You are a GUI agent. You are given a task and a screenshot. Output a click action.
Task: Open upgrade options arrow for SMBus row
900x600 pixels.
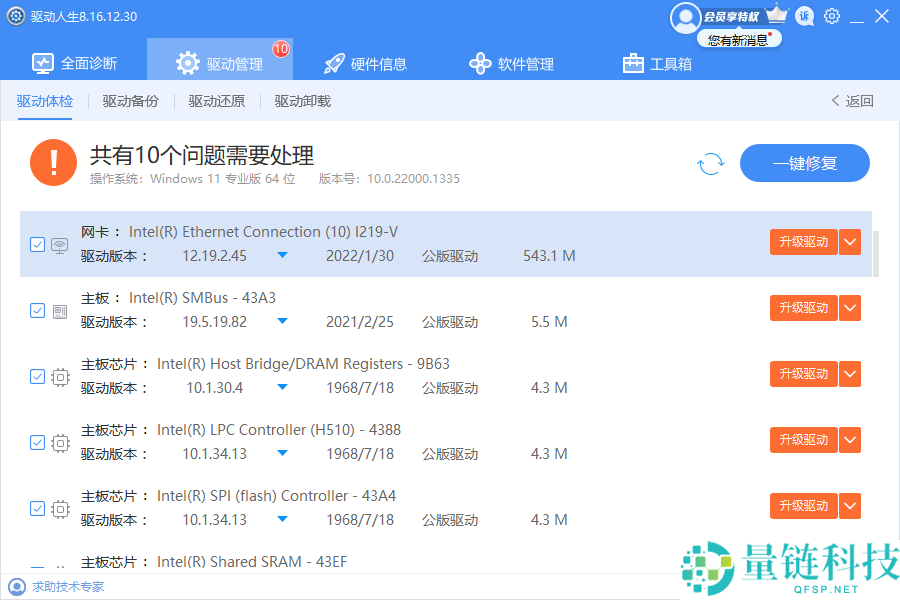[x=850, y=308]
